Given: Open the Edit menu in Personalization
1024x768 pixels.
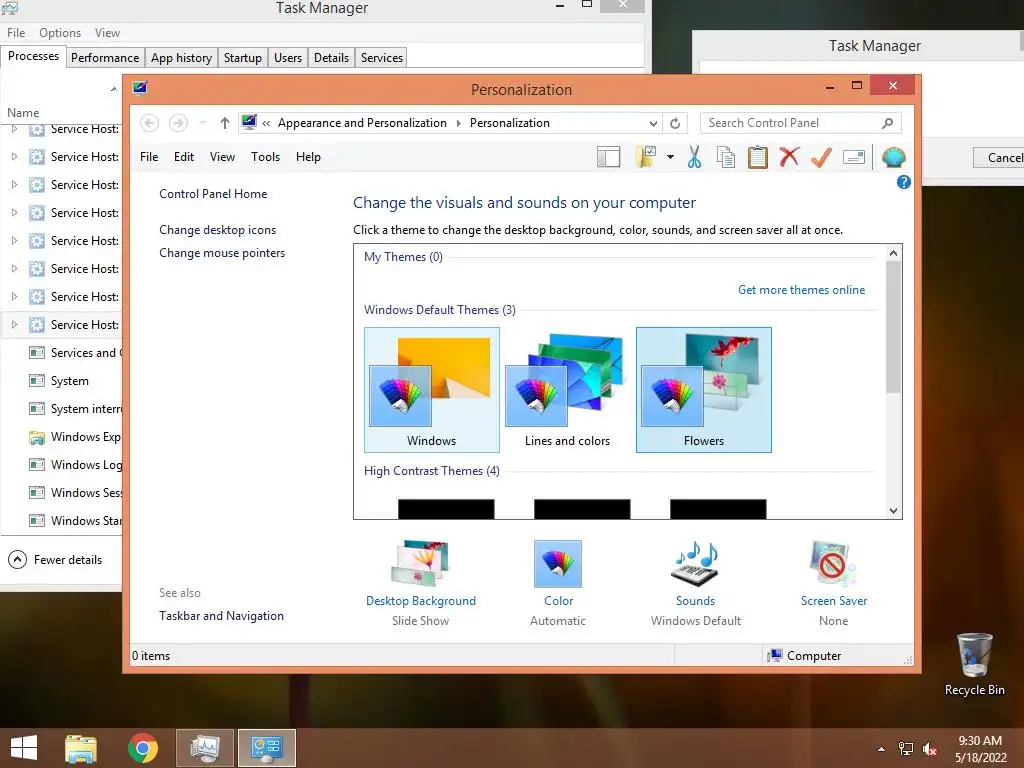Looking at the screenshot, I should pyautogui.click(x=184, y=157).
